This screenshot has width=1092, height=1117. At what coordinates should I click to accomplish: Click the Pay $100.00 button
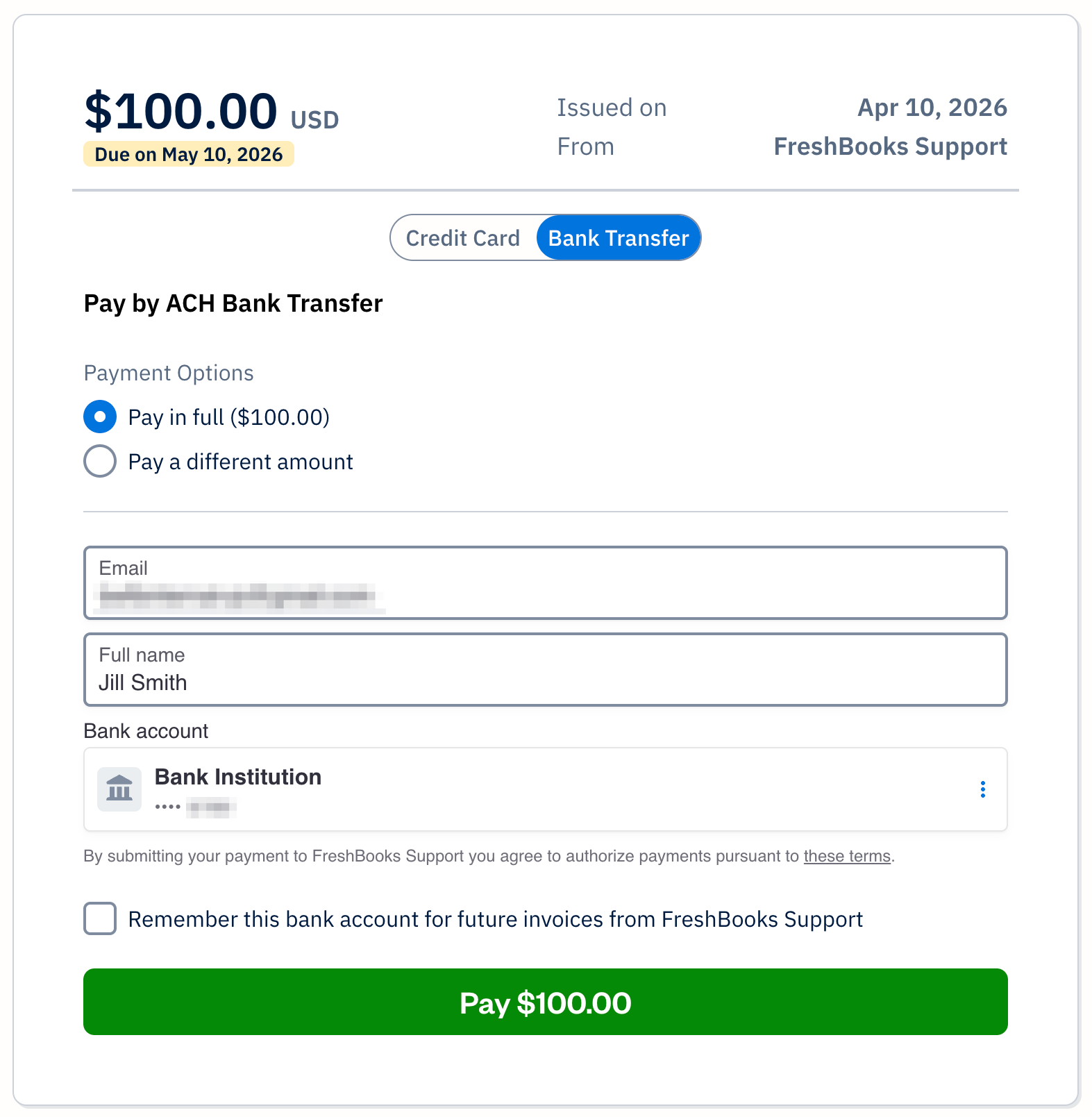tap(546, 1002)
